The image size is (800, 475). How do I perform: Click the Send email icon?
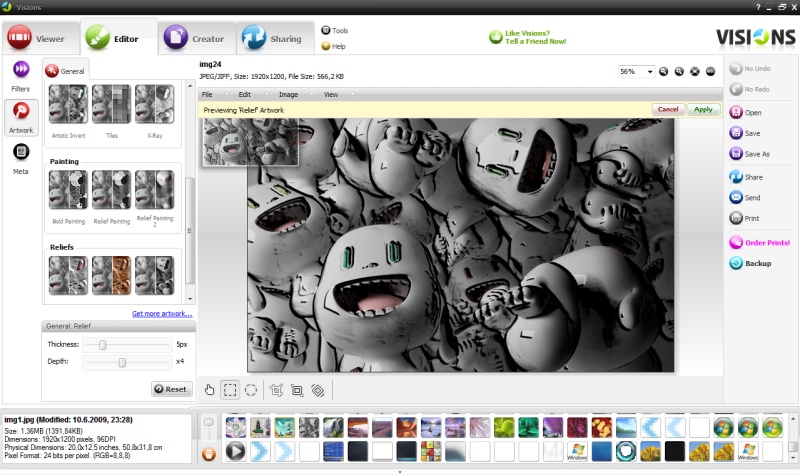(736, 197)
